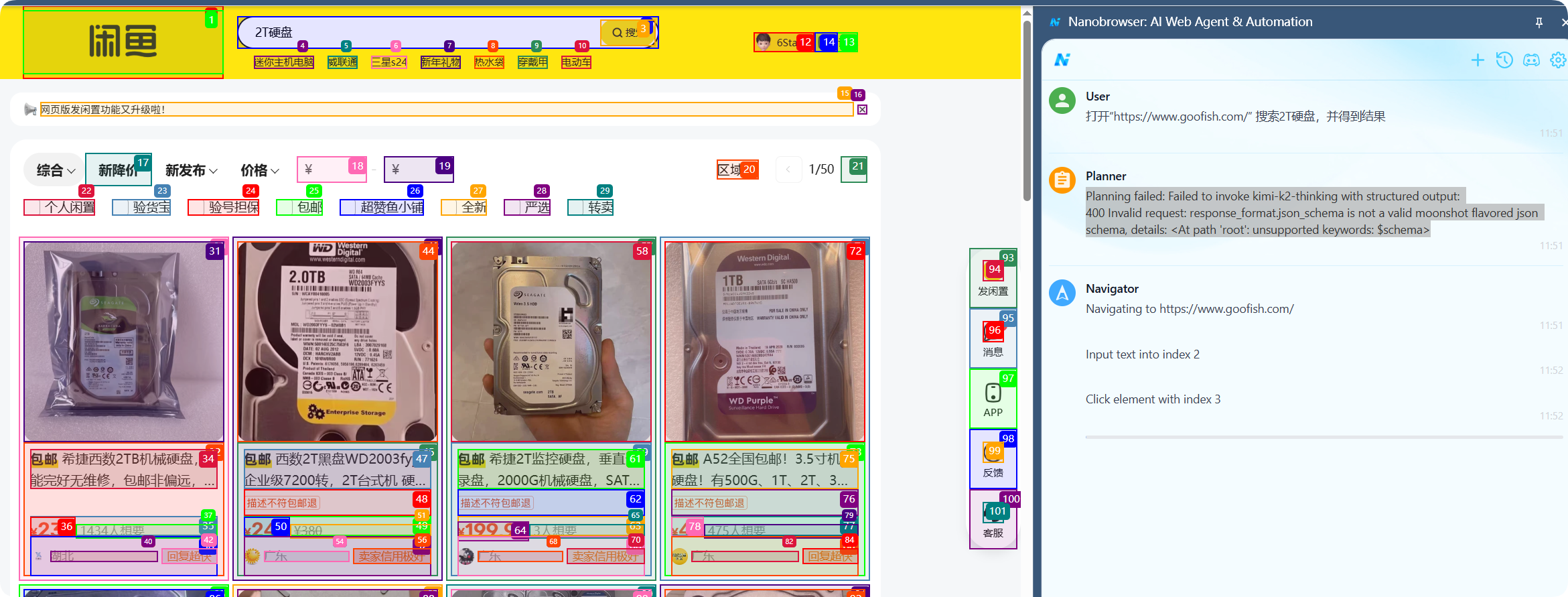Click 回复超快 on the WD Purple card
Image resolution: width=1568 pixels, height=597 pixels.
830,556
